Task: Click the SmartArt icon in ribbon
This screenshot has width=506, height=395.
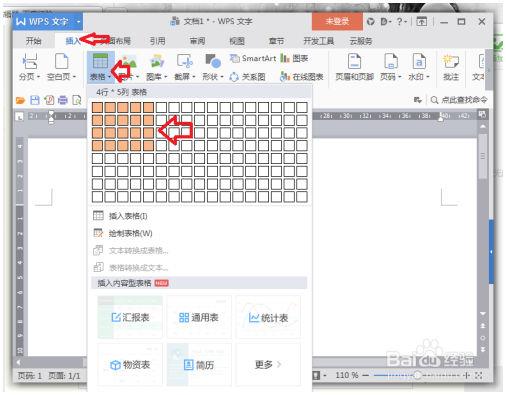Action: tap(235, 58)
